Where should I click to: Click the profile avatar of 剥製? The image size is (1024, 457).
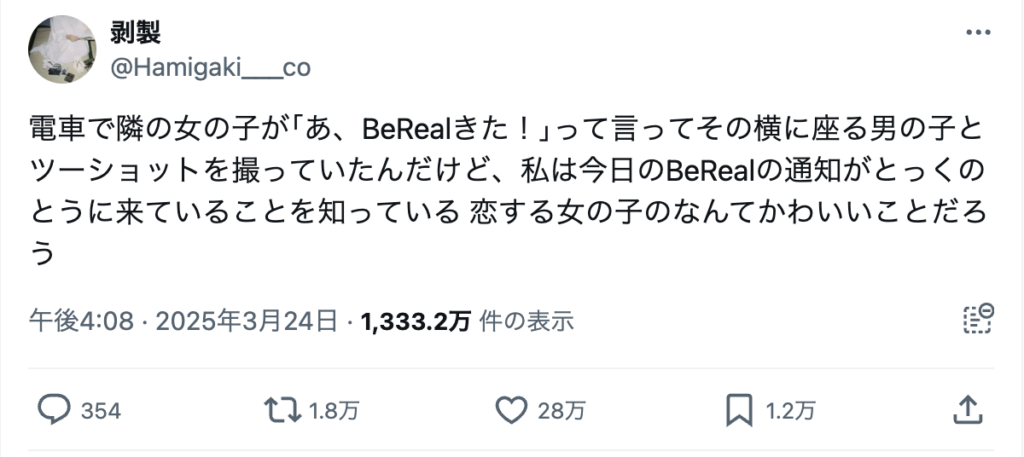(x=62, y=48)
